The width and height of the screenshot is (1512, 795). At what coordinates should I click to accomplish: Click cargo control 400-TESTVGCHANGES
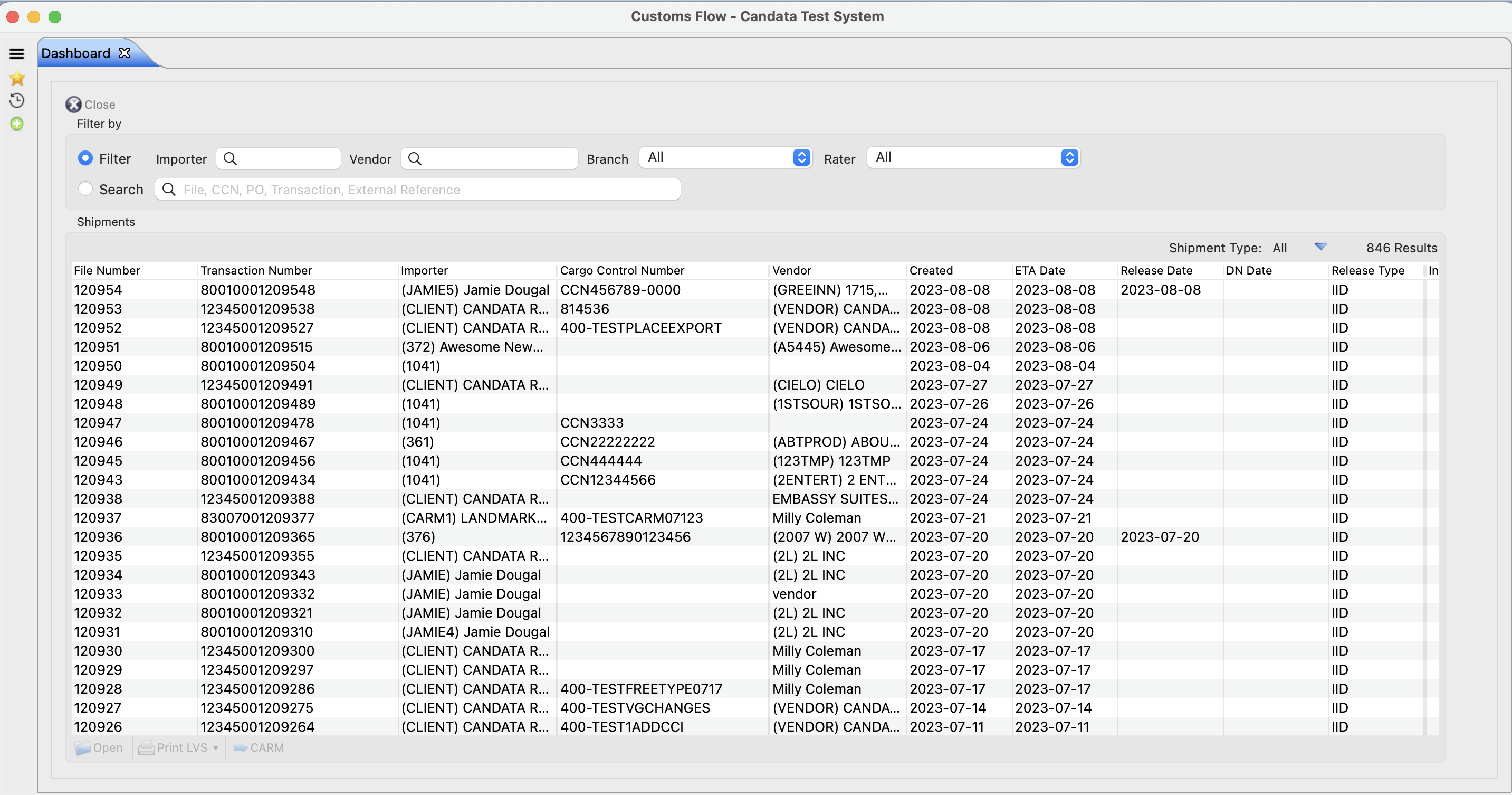(x=635, y=707)
